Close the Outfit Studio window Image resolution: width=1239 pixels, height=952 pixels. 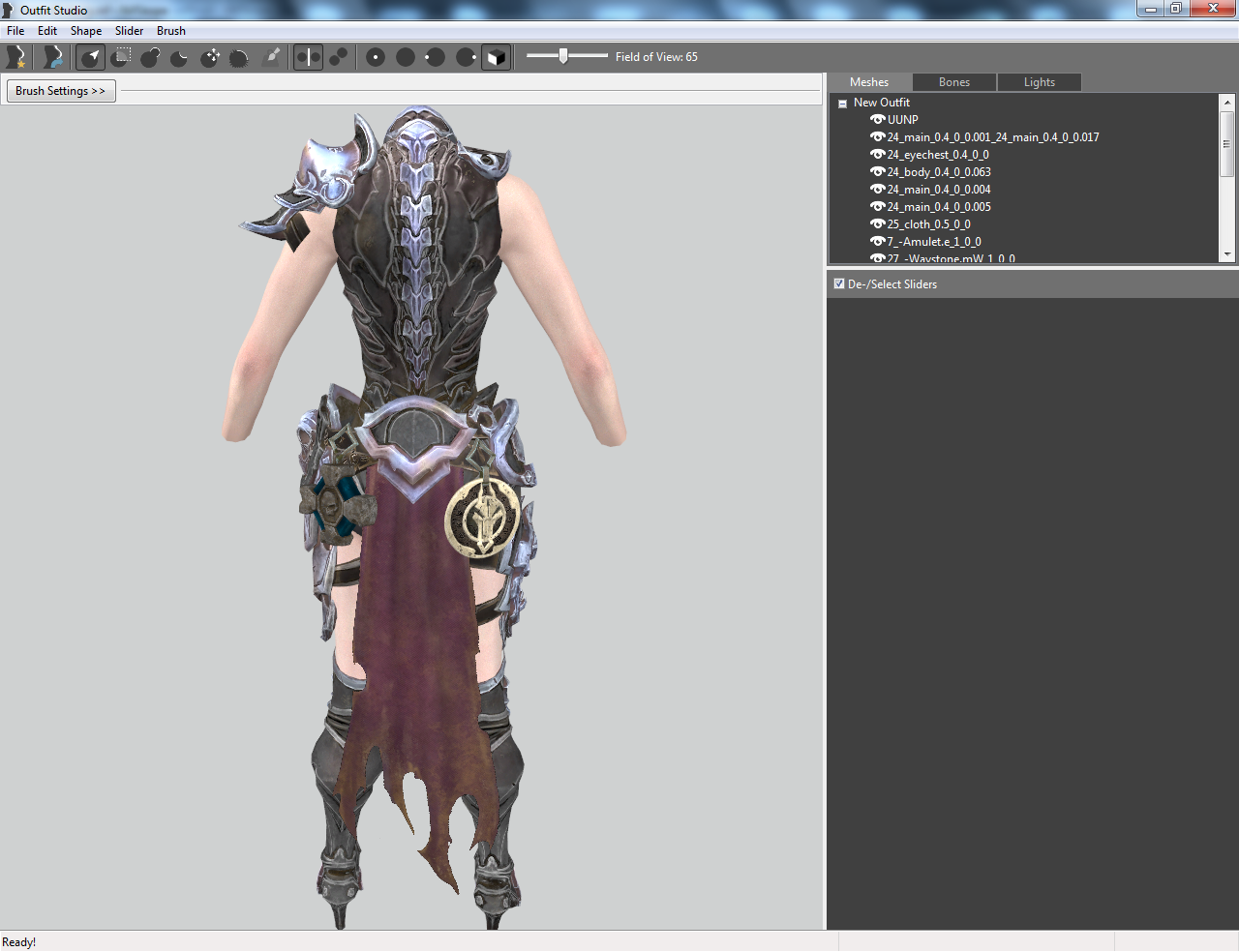click(x=1213, y=9)
